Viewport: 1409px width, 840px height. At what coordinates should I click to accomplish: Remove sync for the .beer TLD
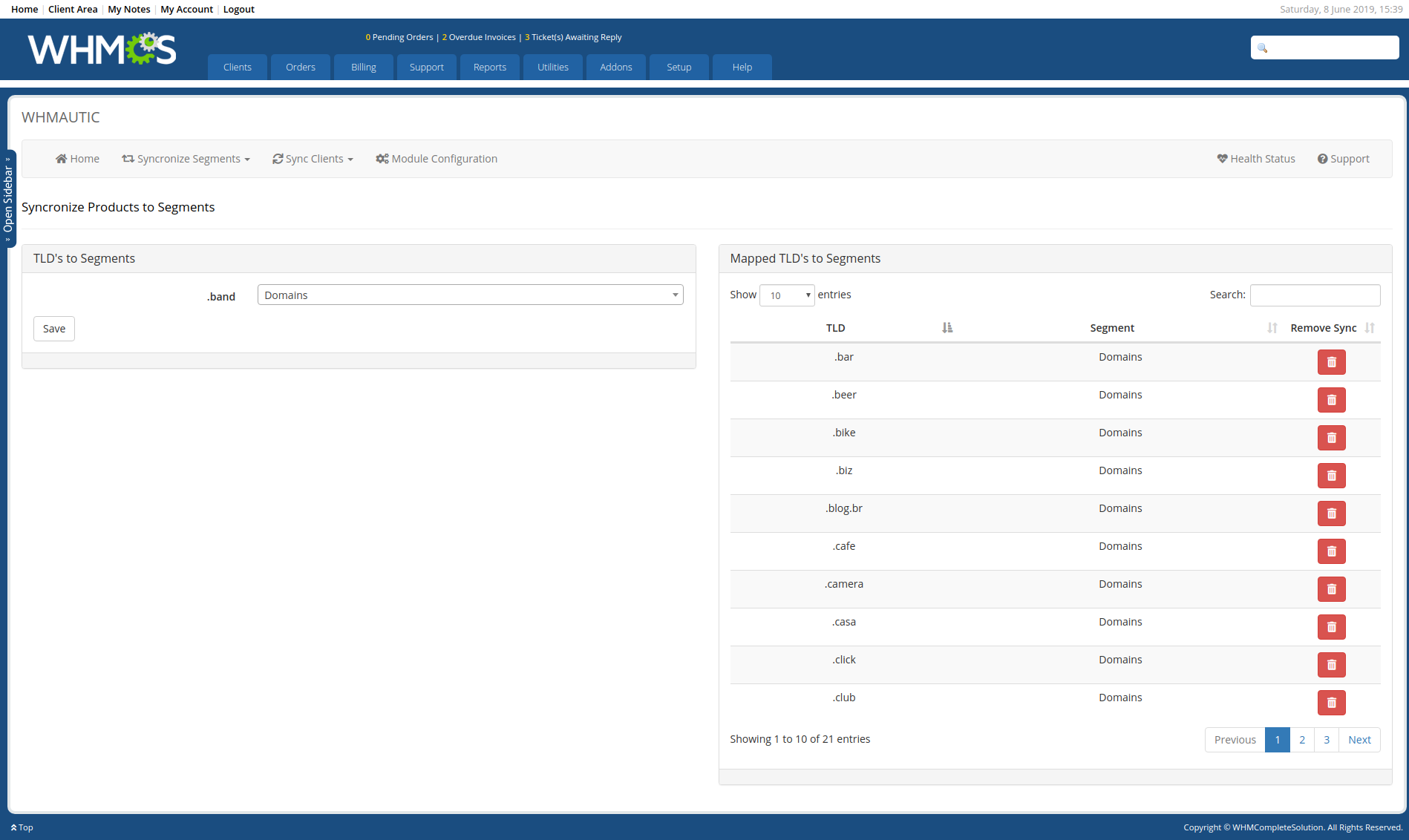1331,400
